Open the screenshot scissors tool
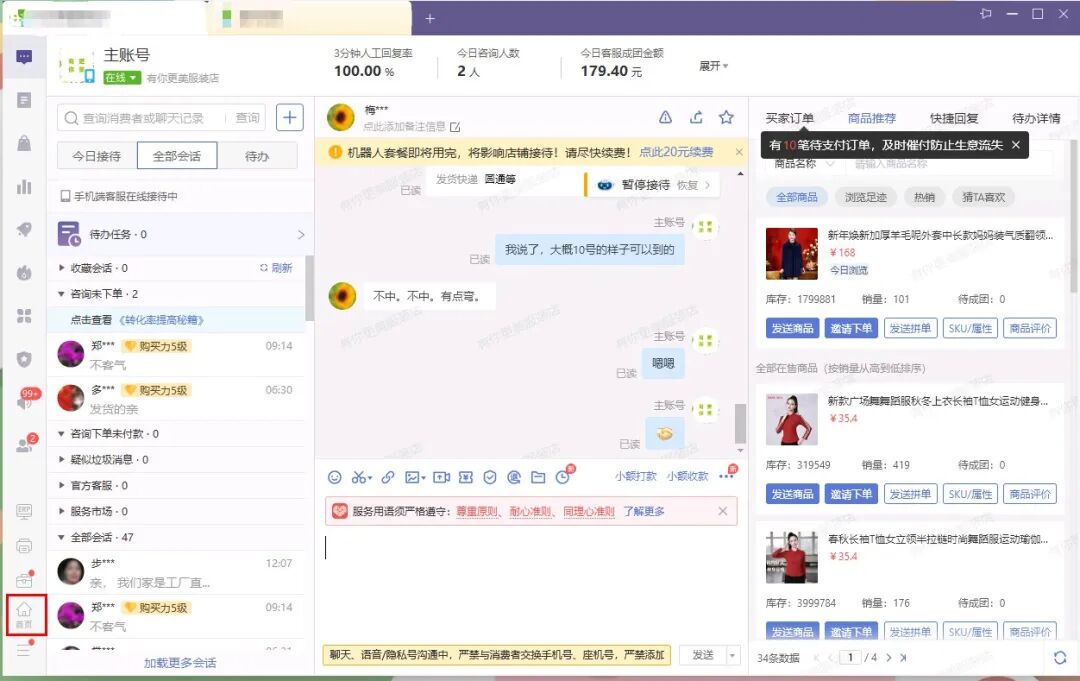Image resolution: width=1080 pixels, height=681 pixels. click(x=360, y=477)
